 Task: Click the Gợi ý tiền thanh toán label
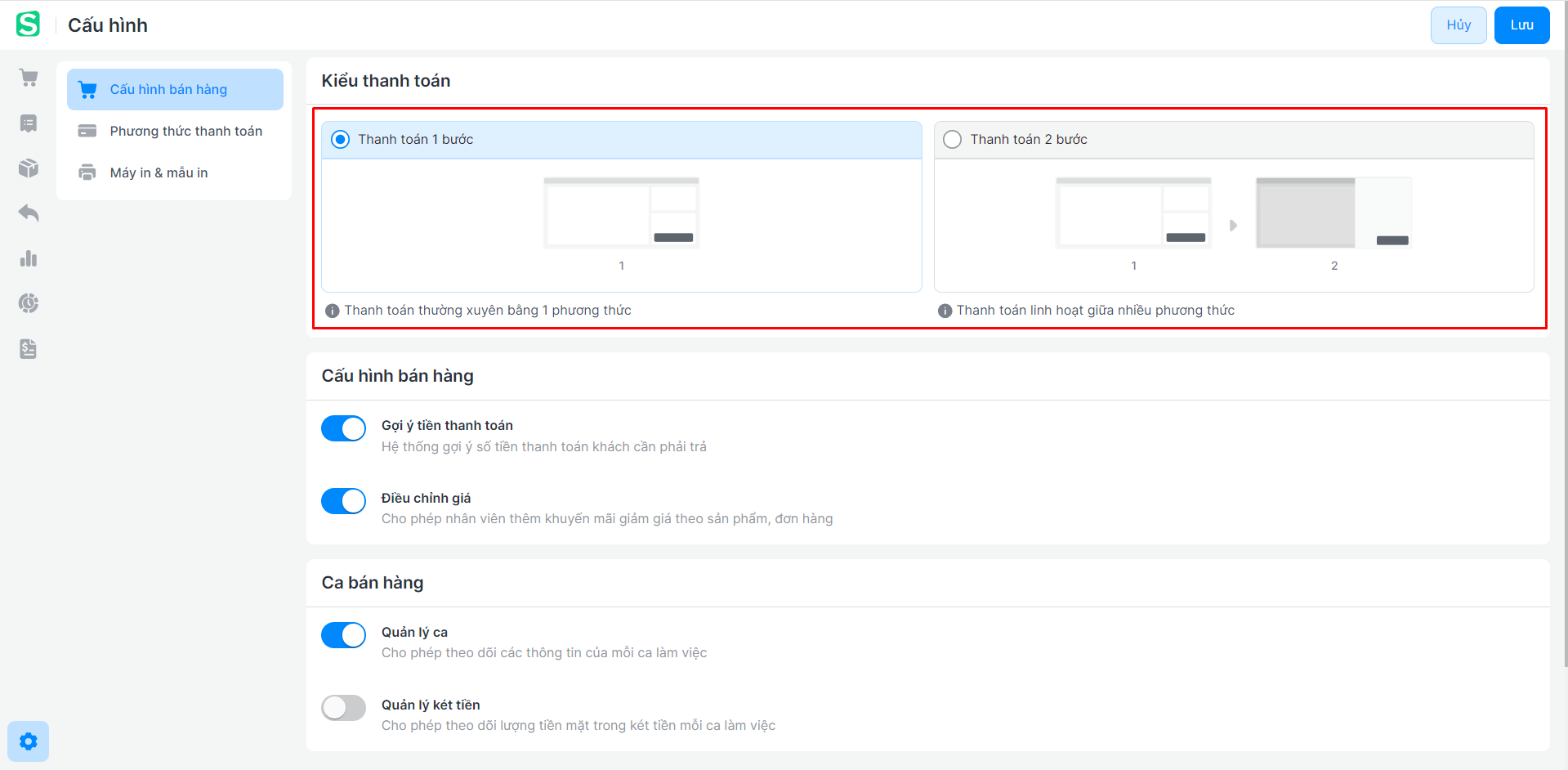coord(447,426)
